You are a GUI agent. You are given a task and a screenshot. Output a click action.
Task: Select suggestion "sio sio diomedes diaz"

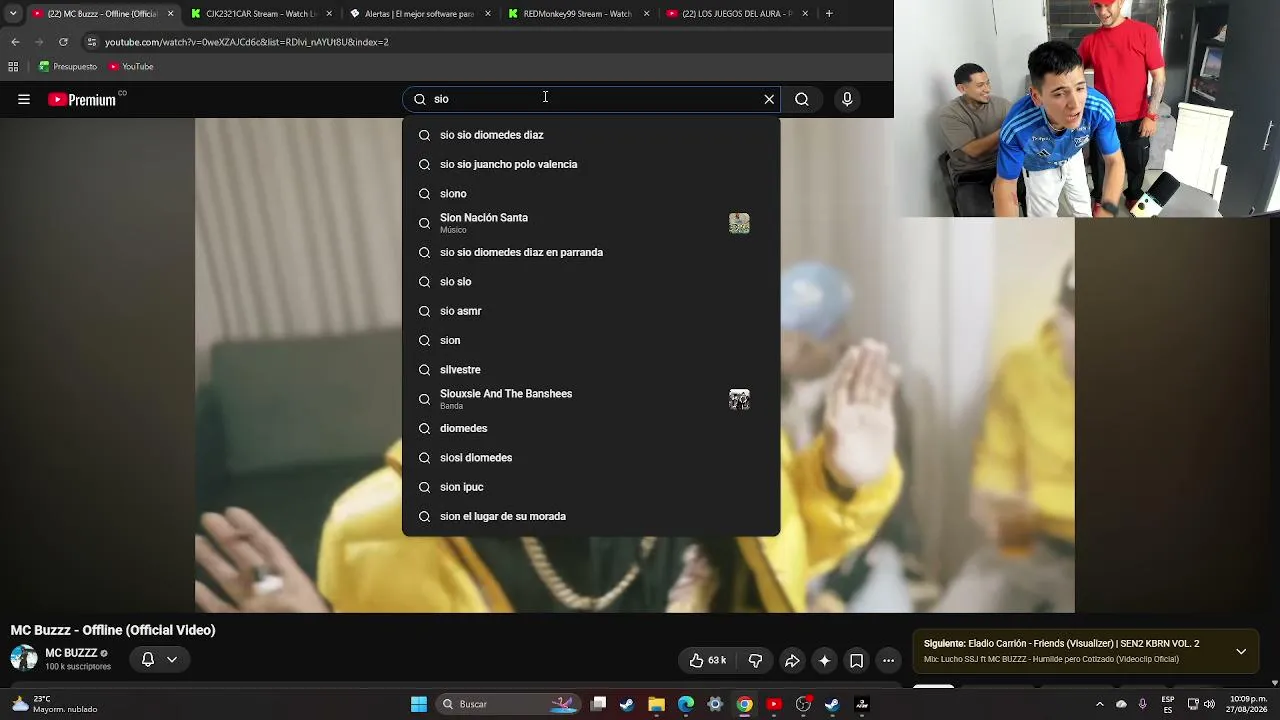tap(591, 135)
